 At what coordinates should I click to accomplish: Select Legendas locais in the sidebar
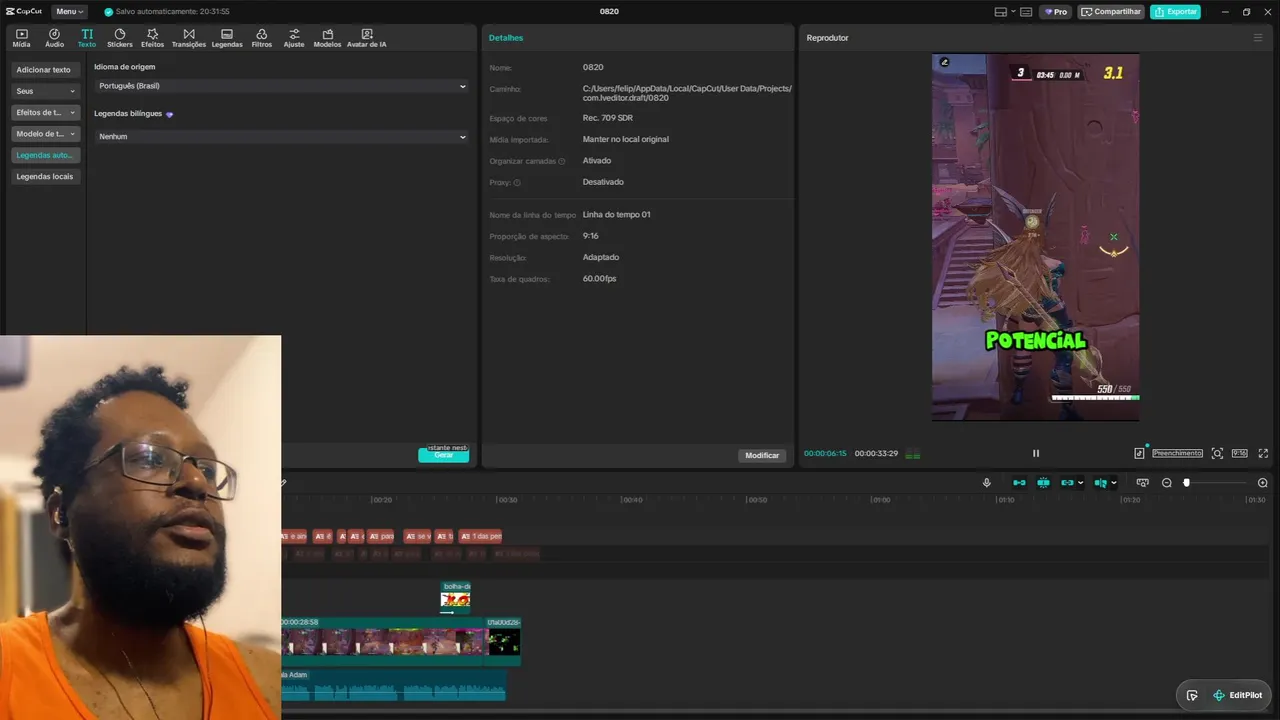click(45, 176)
